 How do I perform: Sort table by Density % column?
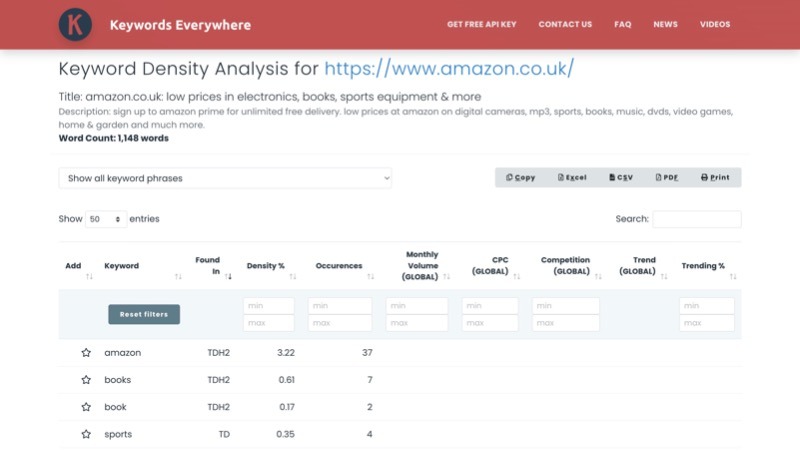[x=292, y=276]
